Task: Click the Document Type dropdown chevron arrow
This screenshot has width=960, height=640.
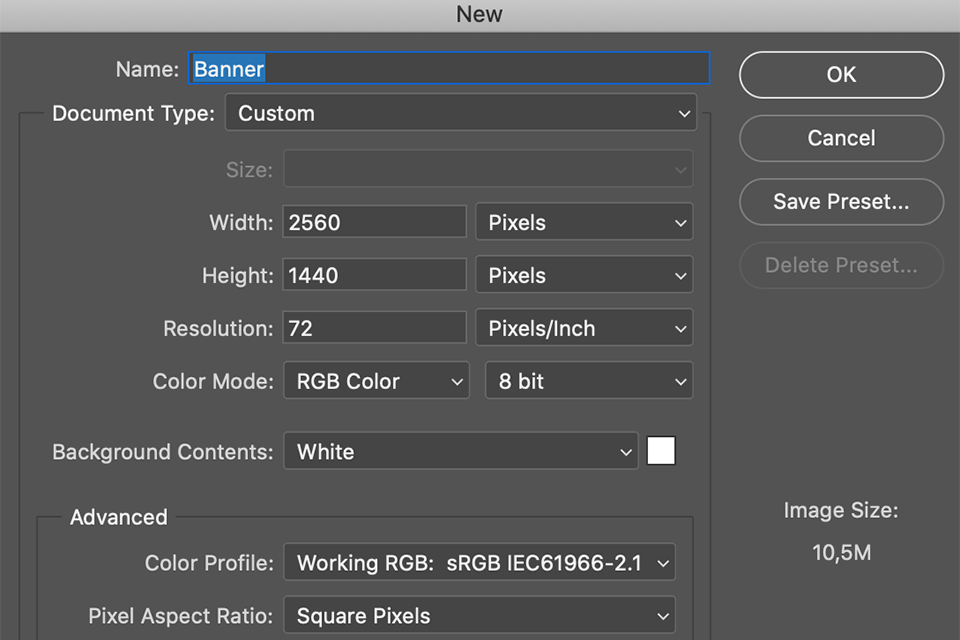Action: pos(684,114)
